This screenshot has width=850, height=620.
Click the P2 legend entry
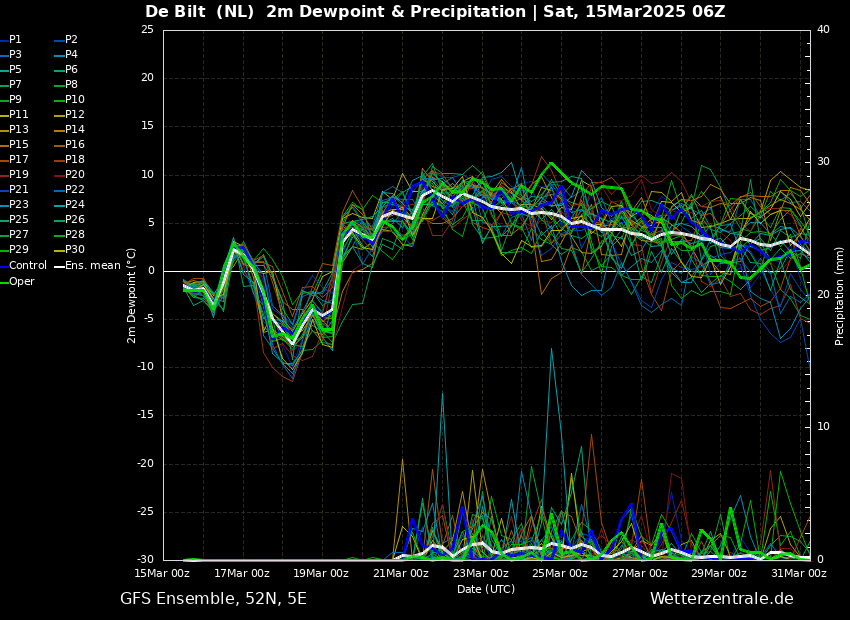(71, 40)
